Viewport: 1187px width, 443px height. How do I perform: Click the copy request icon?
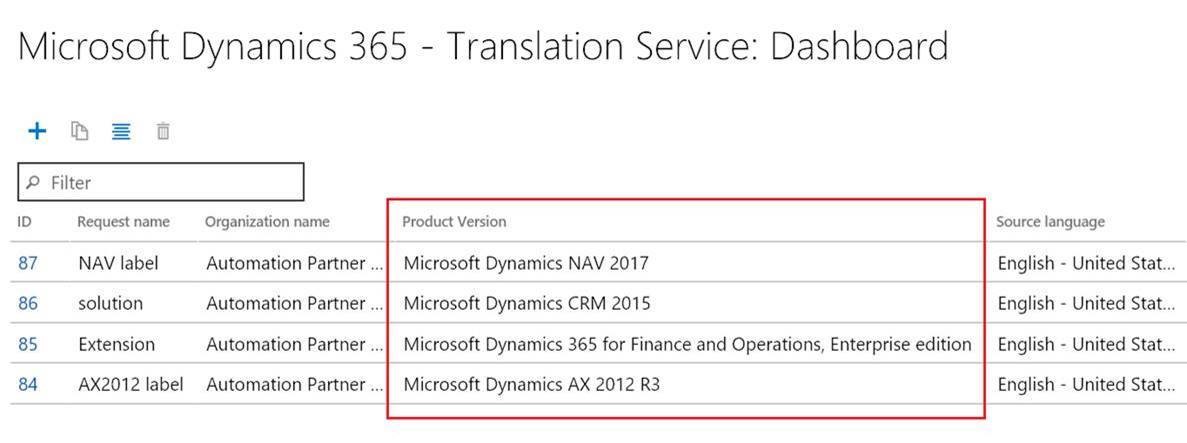tap(80, 131)
